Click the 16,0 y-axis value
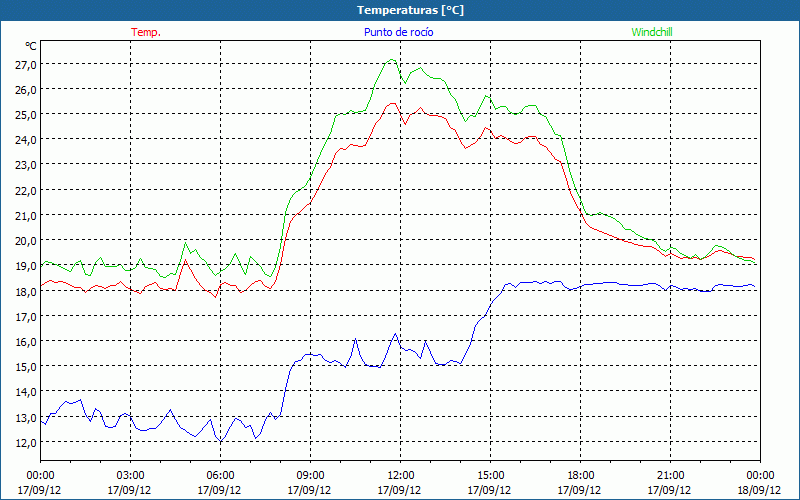800x500 pixels. (26, 342)
